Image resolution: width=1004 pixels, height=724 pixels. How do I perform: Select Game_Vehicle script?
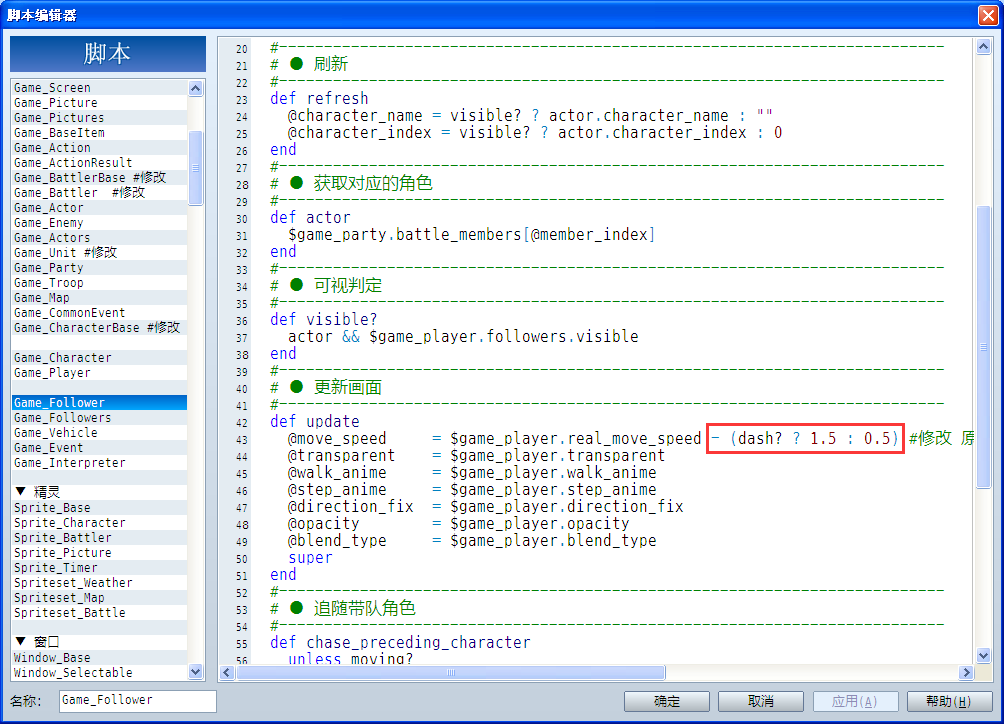point(99,433)
